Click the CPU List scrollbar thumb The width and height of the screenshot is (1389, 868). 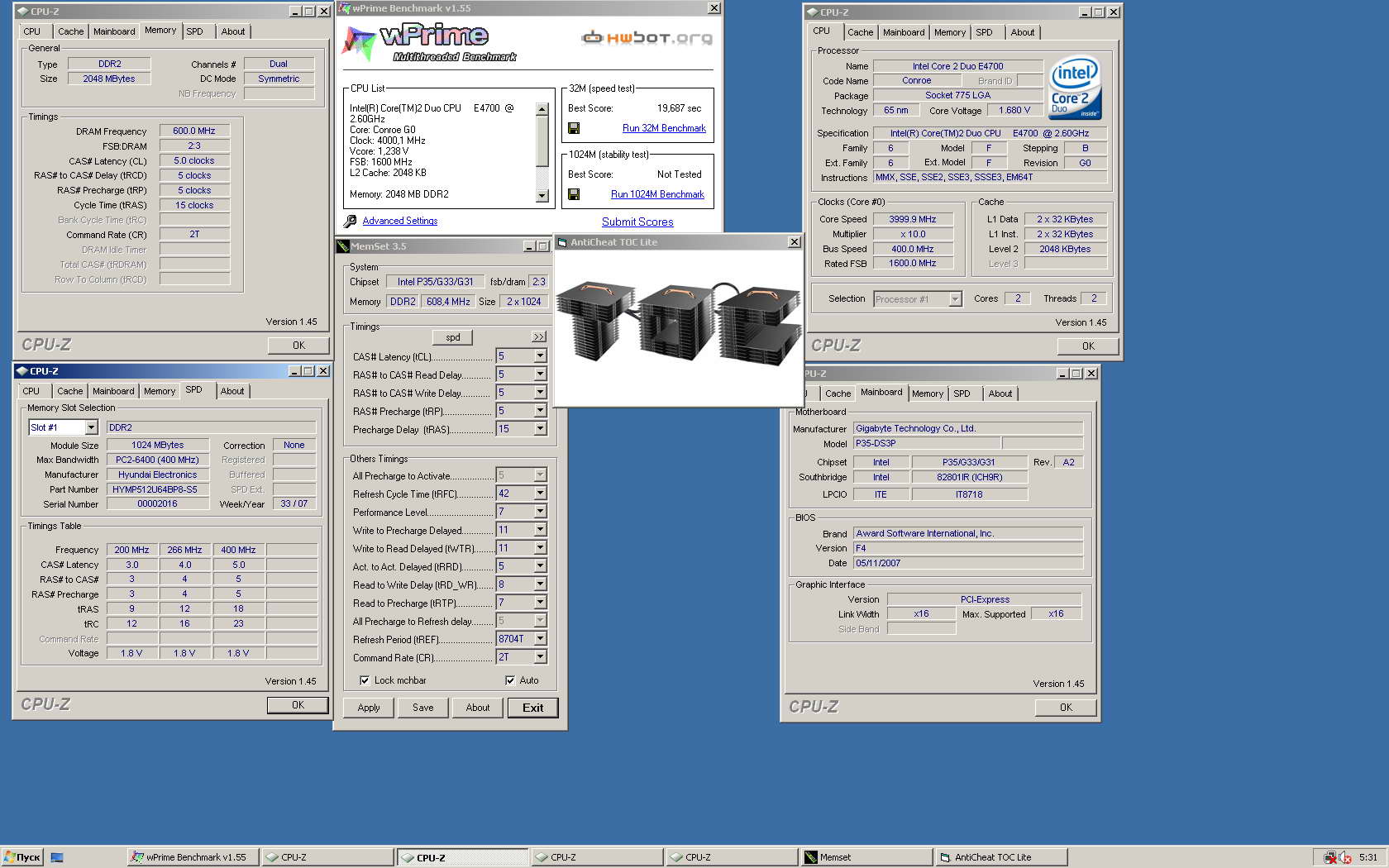click(542, 141)
